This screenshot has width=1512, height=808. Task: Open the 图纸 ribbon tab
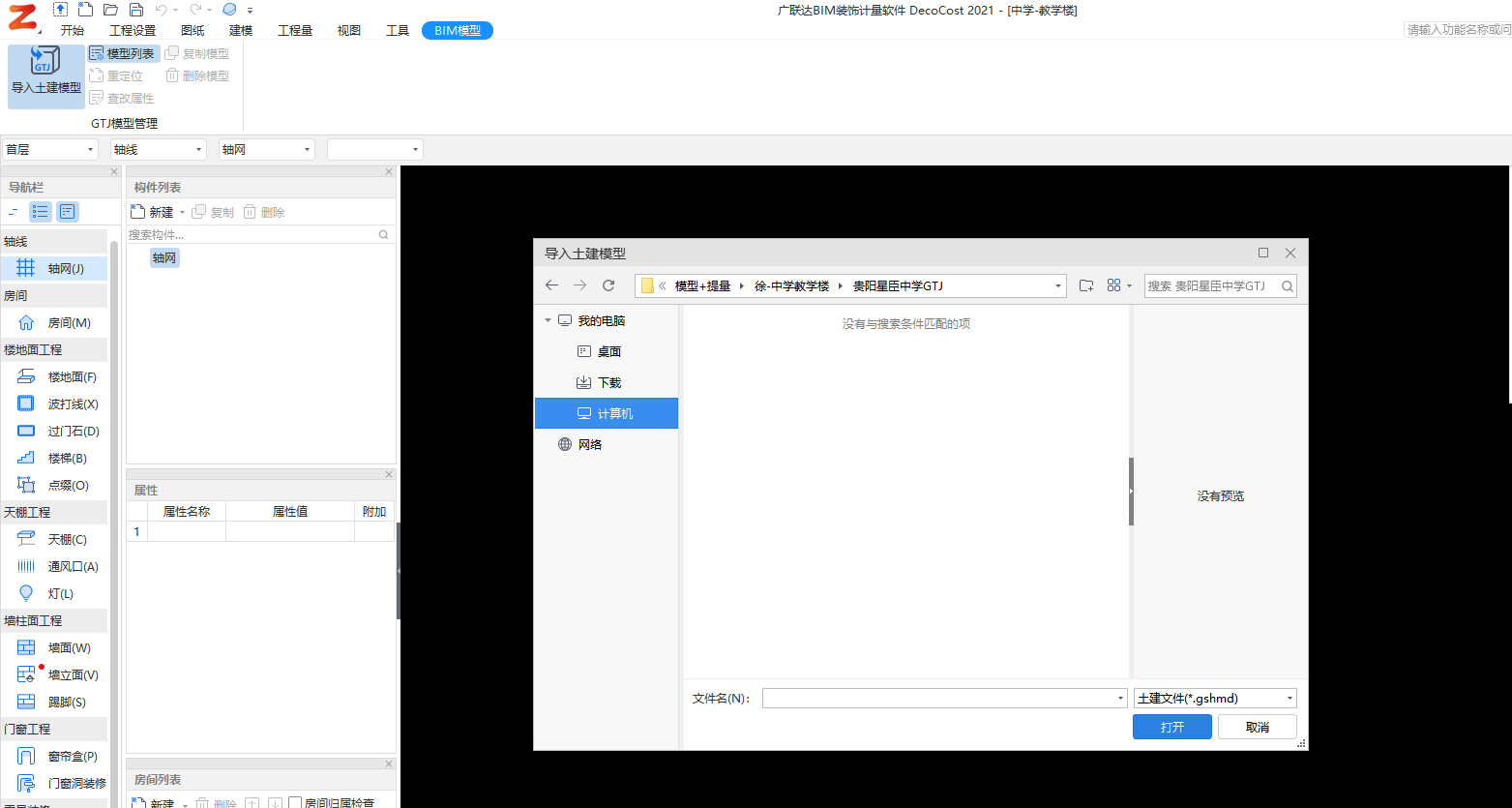[193, 31]
